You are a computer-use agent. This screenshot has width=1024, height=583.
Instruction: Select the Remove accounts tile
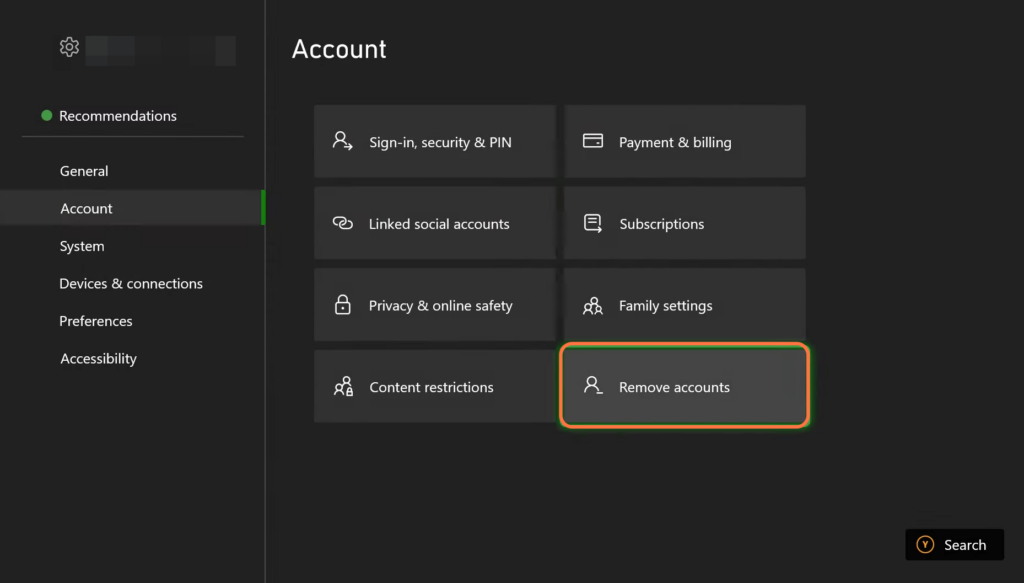point(685,386)
